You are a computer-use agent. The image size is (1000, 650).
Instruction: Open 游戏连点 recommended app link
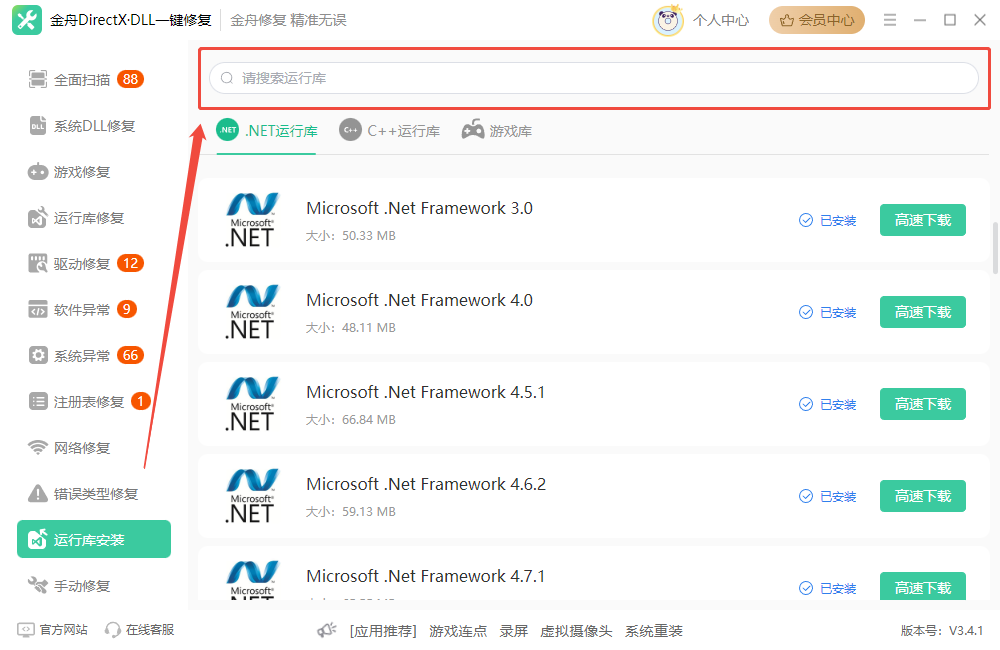pos(458,631)
